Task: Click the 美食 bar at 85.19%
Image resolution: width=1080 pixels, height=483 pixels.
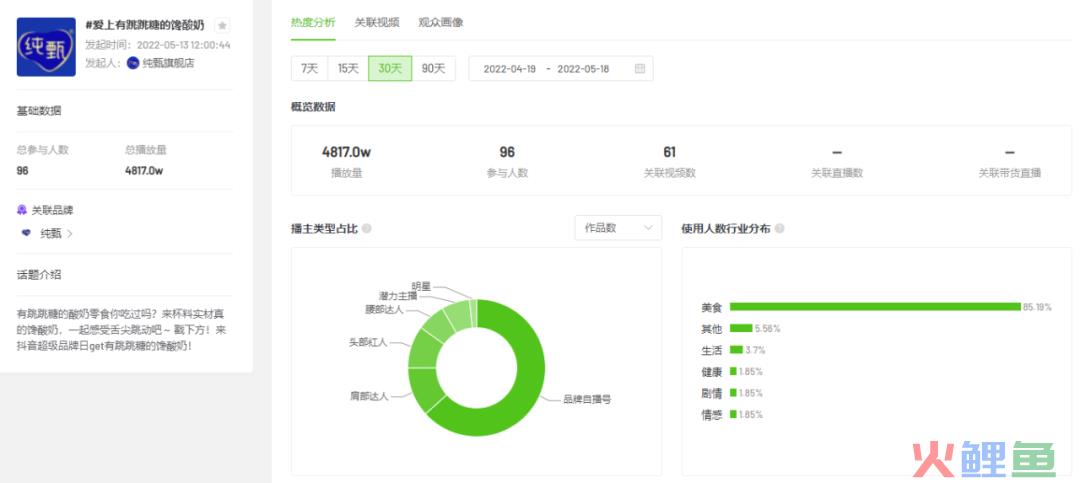Action: 875,307
